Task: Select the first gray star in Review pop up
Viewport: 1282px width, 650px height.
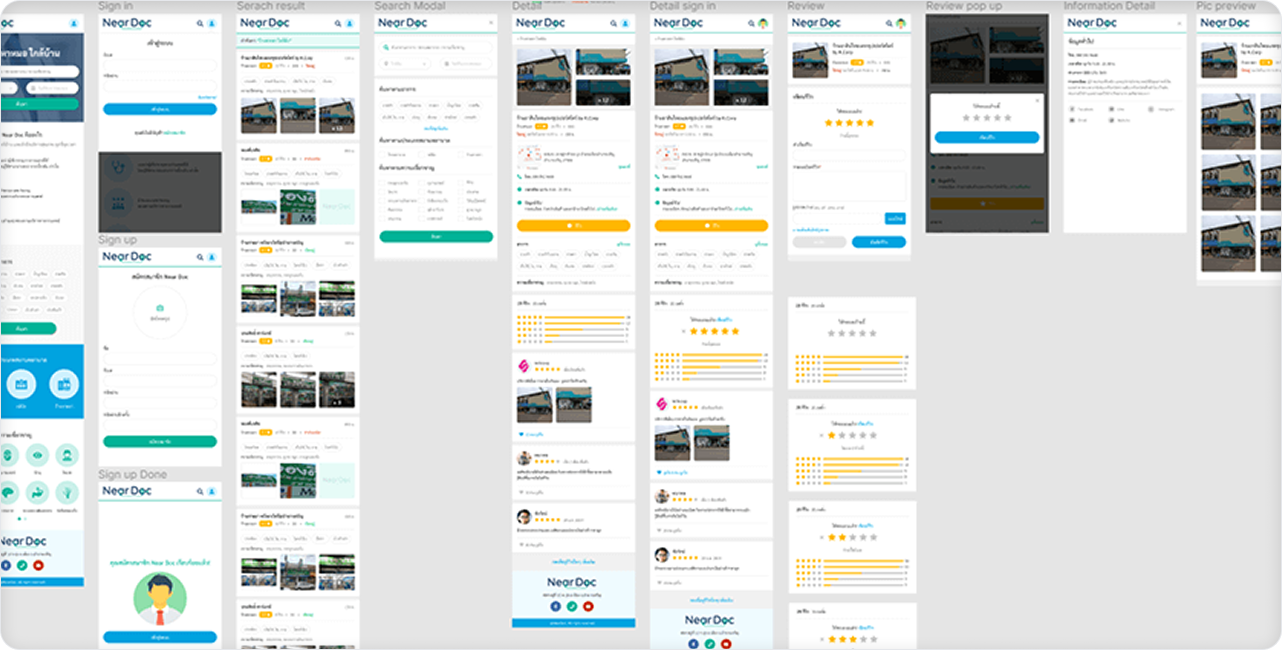Action: point(965,117)
